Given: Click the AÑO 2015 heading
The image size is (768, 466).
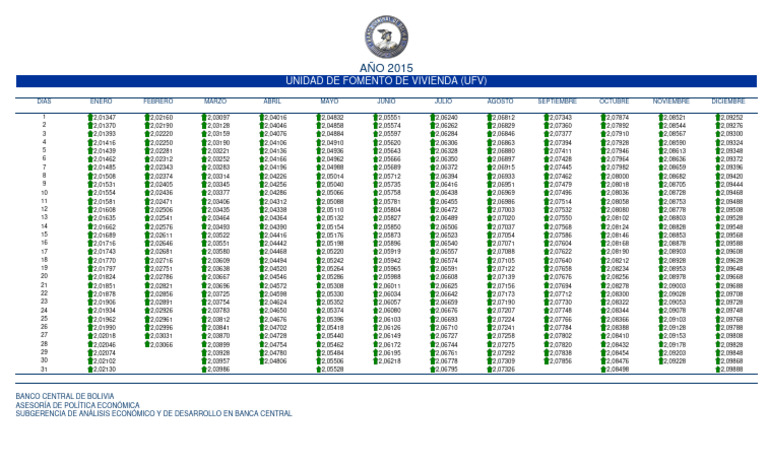Looking at the screenshot, I should click(385, 67).
